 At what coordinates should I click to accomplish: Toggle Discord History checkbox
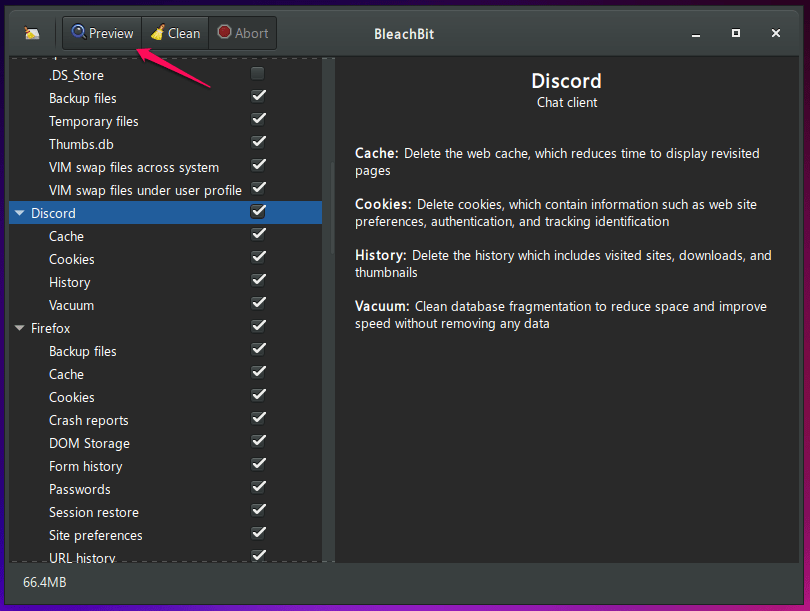click(x=258, y=280)
